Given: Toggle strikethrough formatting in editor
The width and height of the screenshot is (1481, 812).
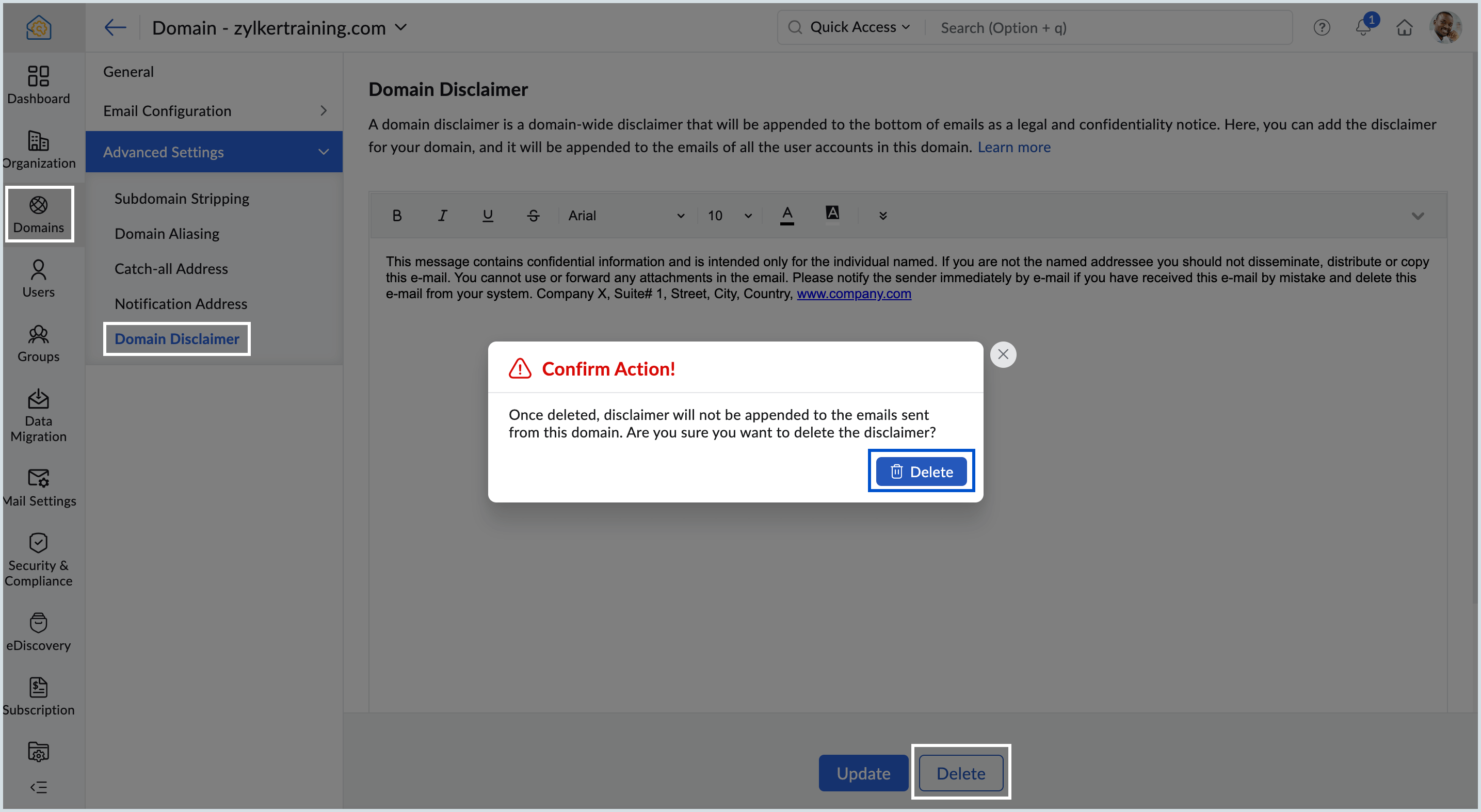Looking at the screenshot, I should [533, 216].
